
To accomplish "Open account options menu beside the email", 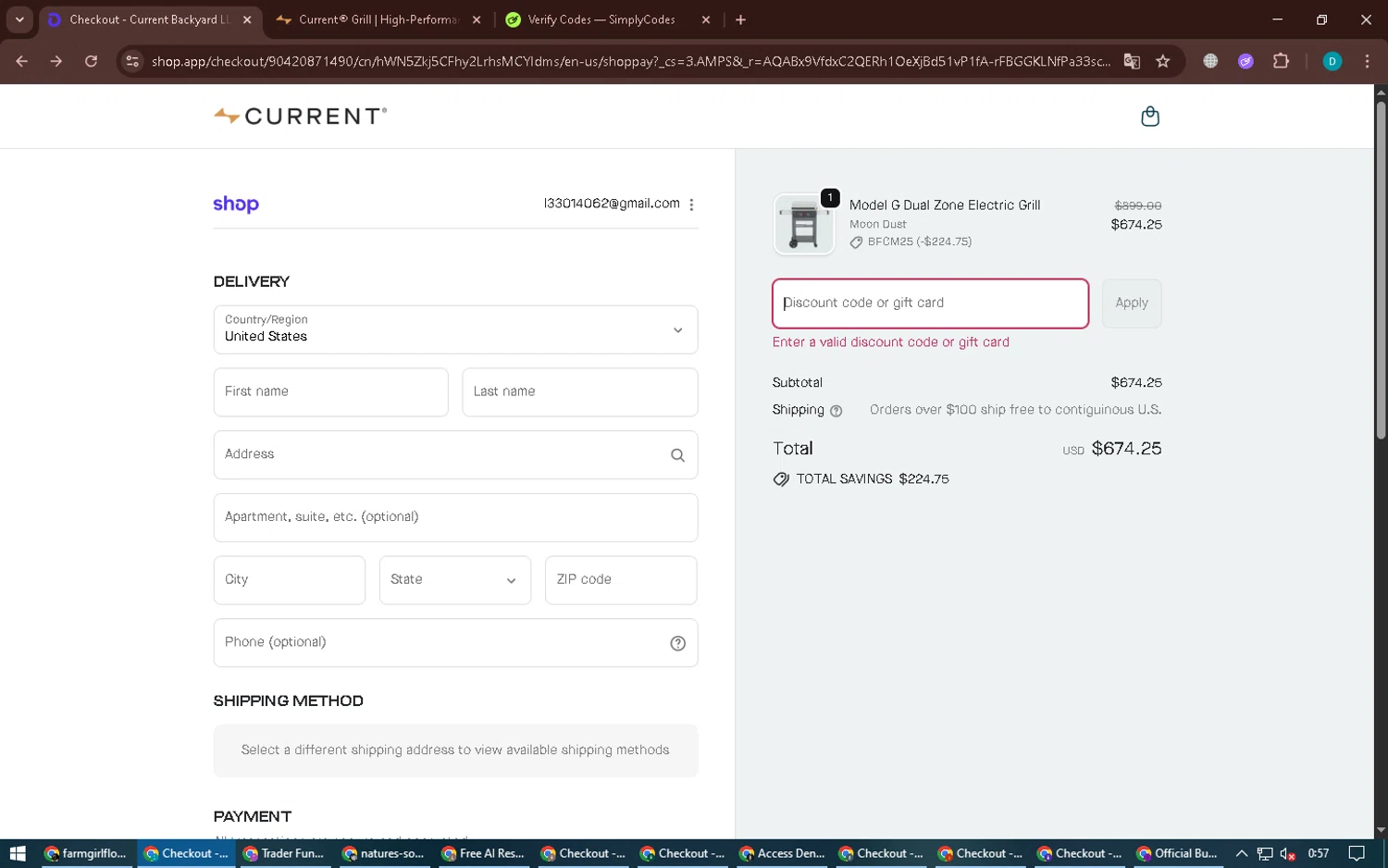I will (691, 205).
